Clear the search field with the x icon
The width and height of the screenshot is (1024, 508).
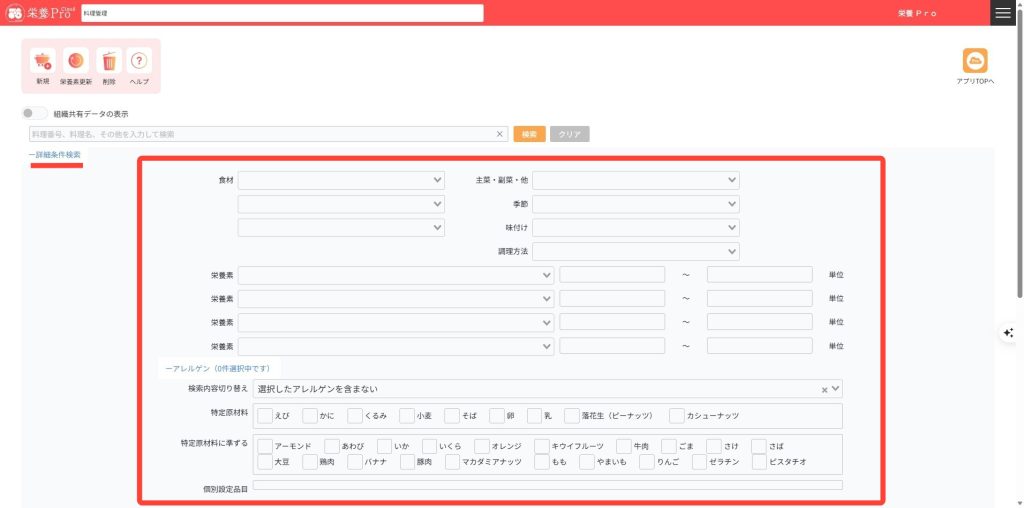click(500, 134)
